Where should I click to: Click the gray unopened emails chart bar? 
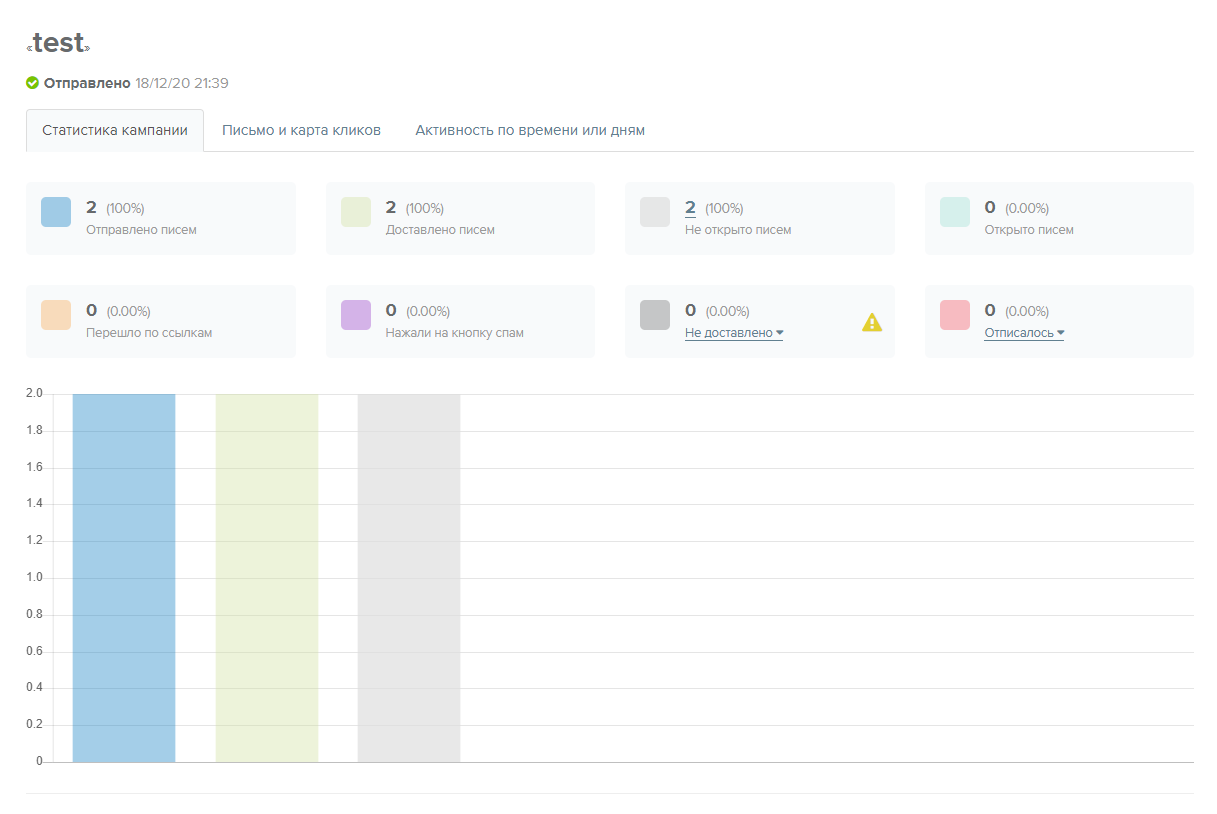409,578
